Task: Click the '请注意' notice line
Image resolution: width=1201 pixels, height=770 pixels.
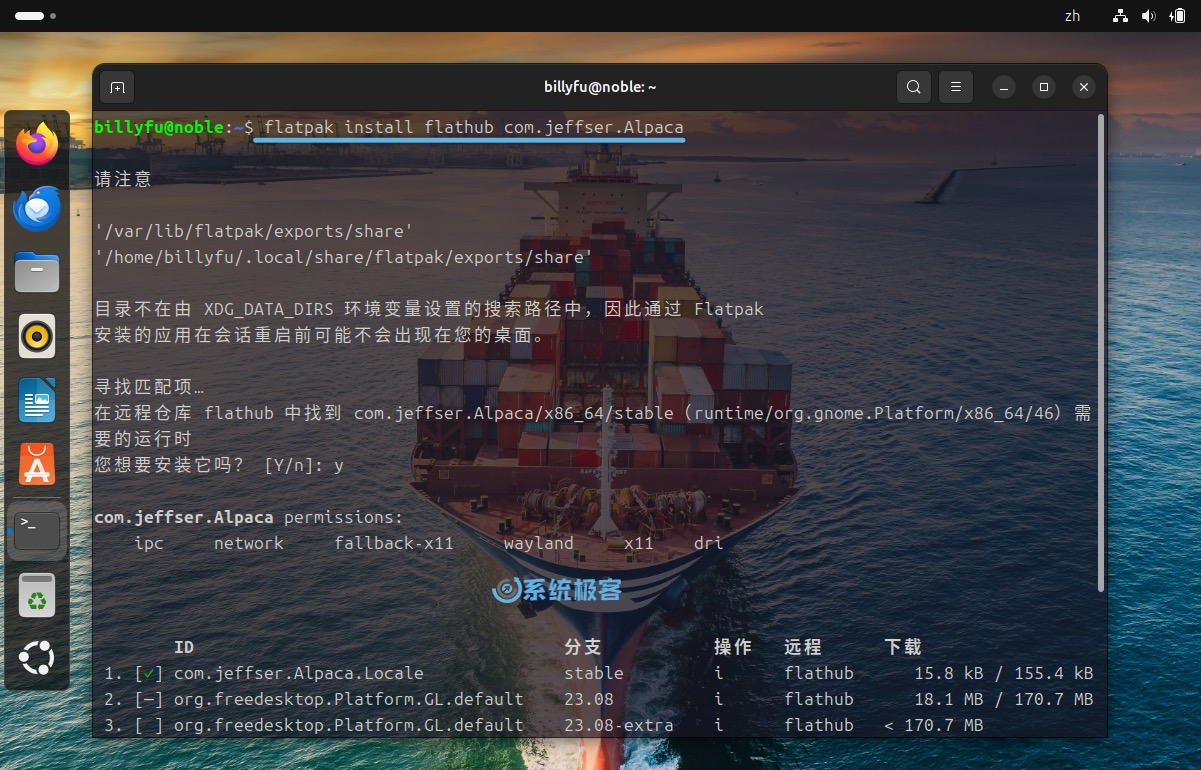Action: coord(123,179)
